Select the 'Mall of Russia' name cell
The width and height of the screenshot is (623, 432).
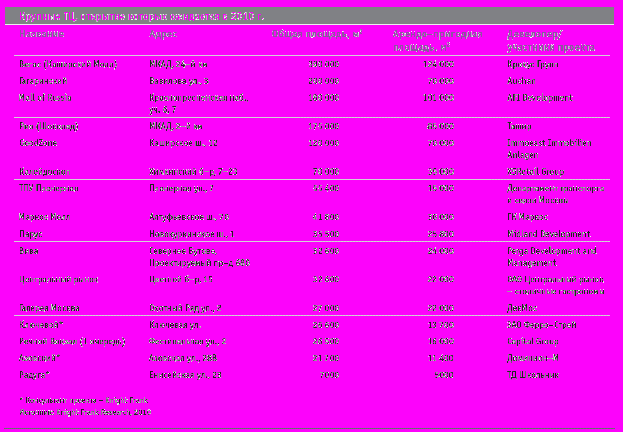45,98
